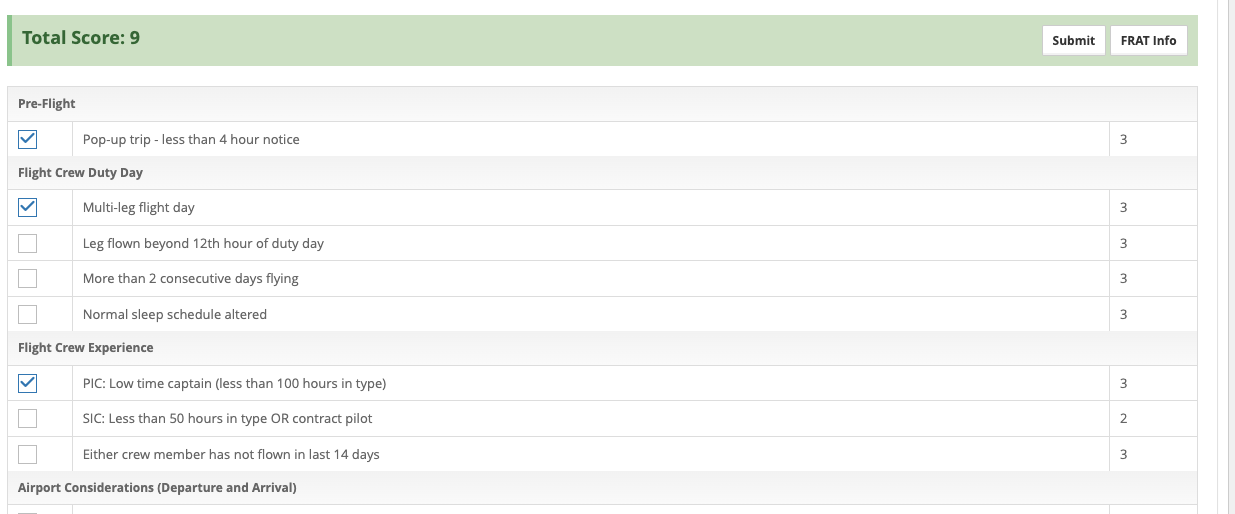This screenshot has height=514, width=1235.
Task: Click the Submit button
Action: coord(1073,41)
